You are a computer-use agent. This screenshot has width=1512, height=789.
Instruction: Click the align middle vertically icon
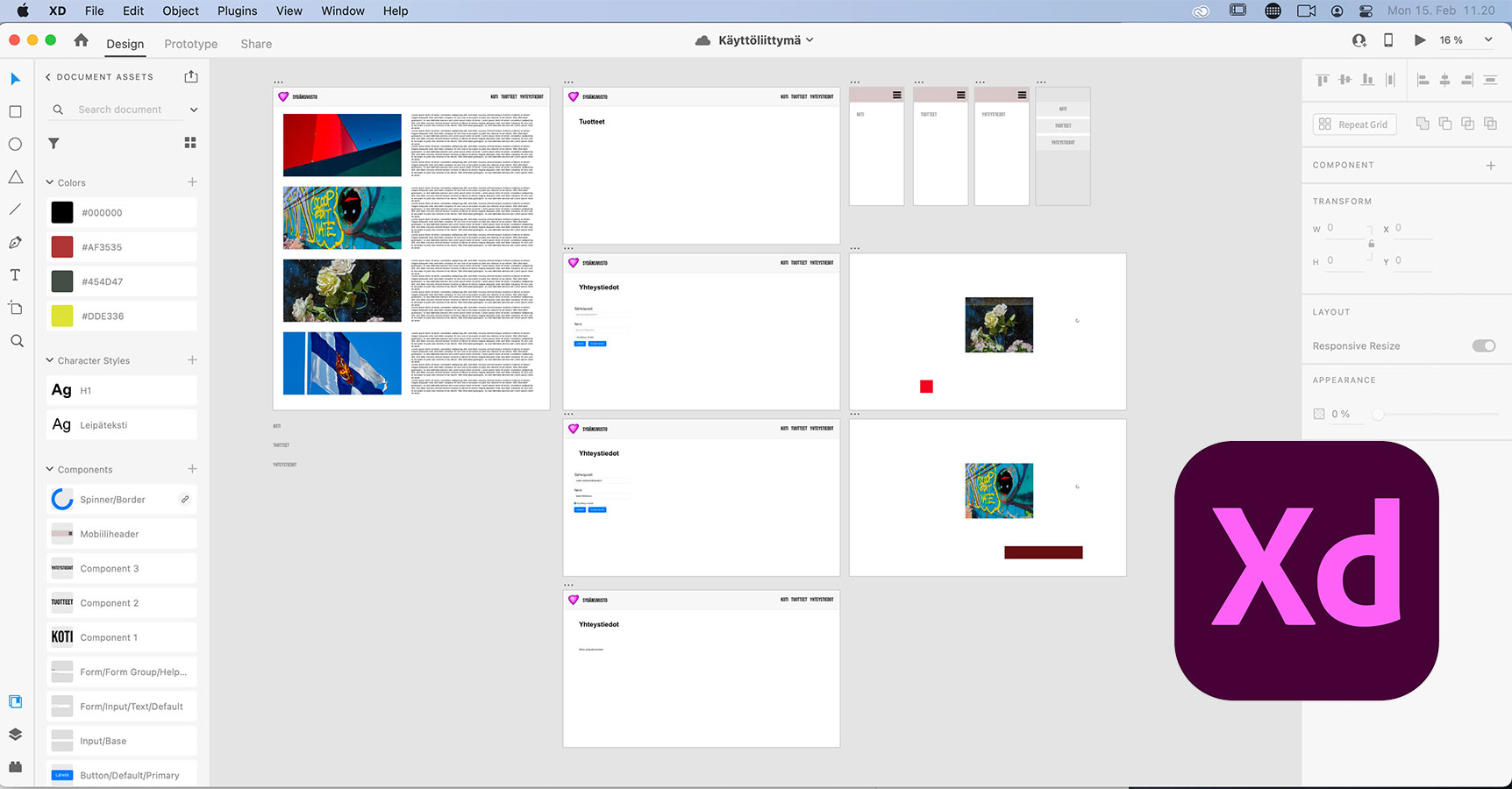(1345, 80)
